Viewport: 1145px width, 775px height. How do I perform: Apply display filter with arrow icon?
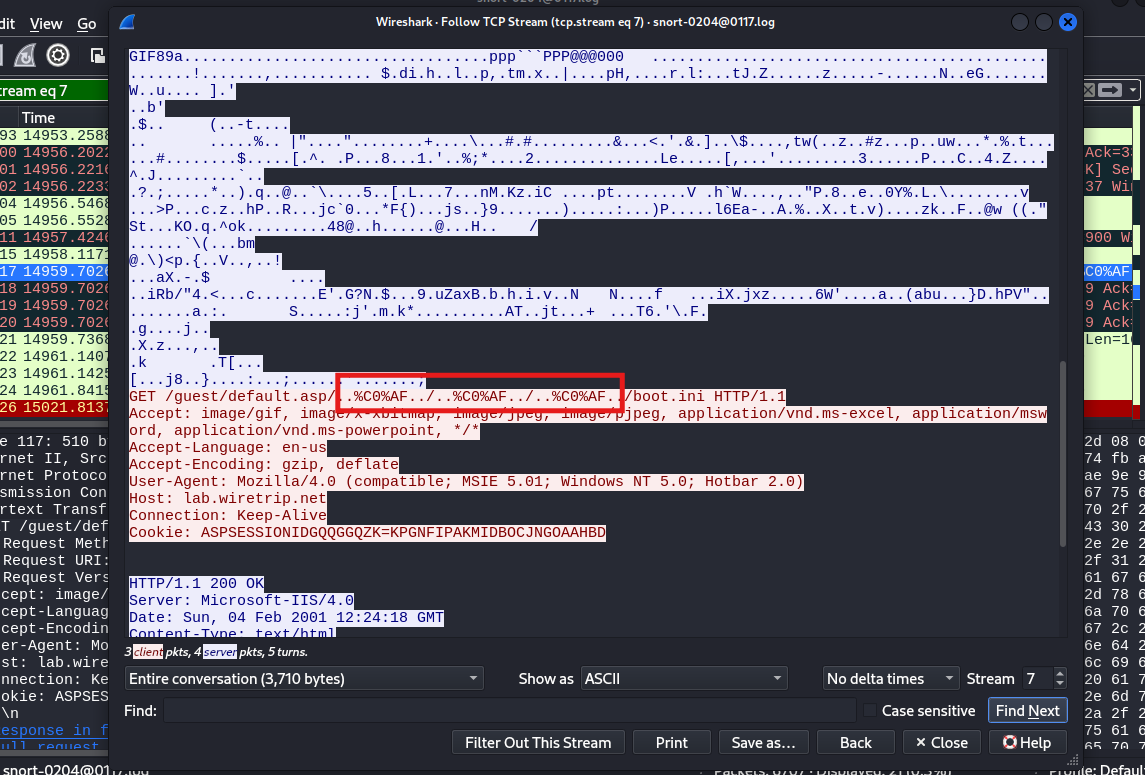(1110, 90)
